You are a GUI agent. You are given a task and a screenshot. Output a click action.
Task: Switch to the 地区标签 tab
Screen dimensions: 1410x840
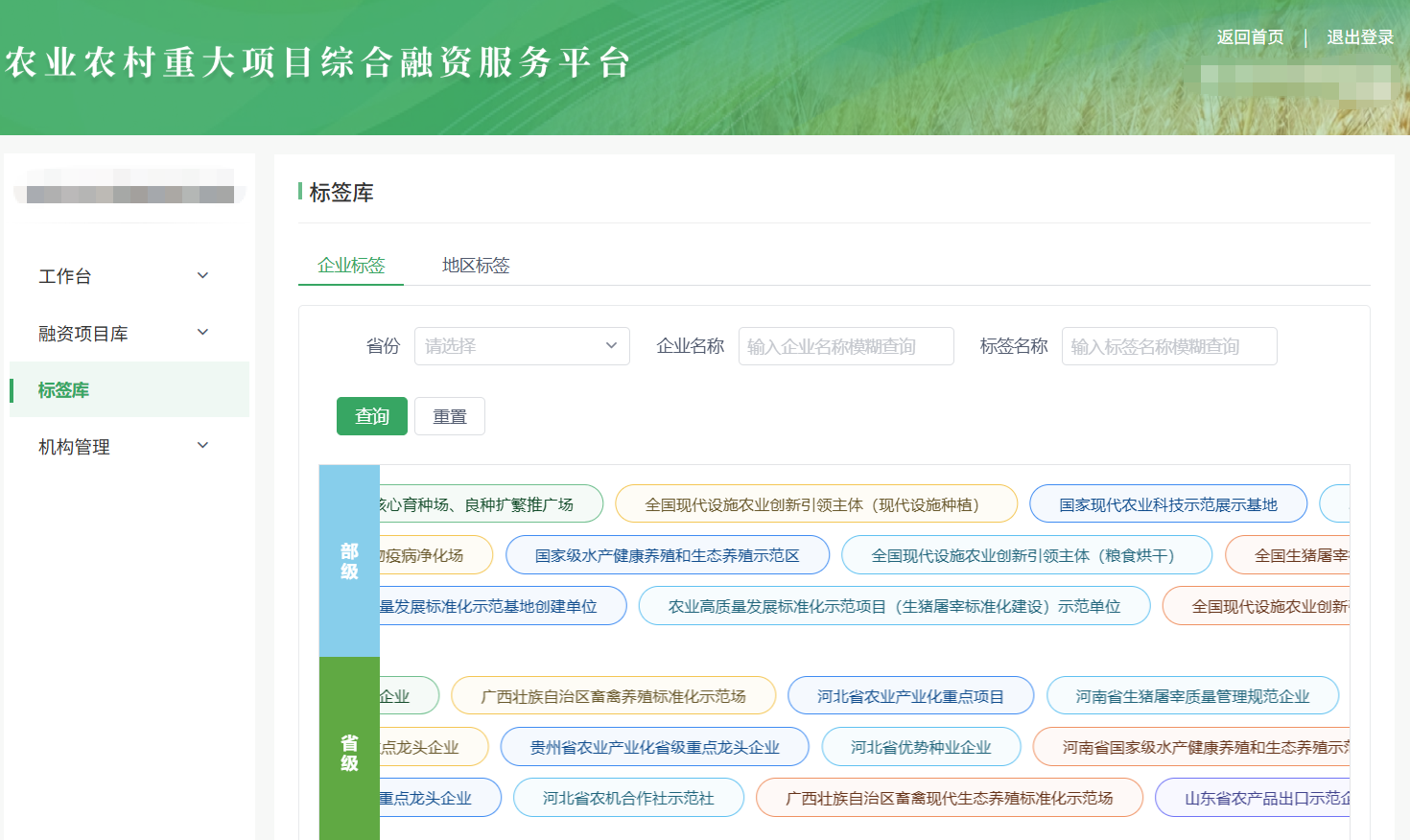(x=476, y=266)
